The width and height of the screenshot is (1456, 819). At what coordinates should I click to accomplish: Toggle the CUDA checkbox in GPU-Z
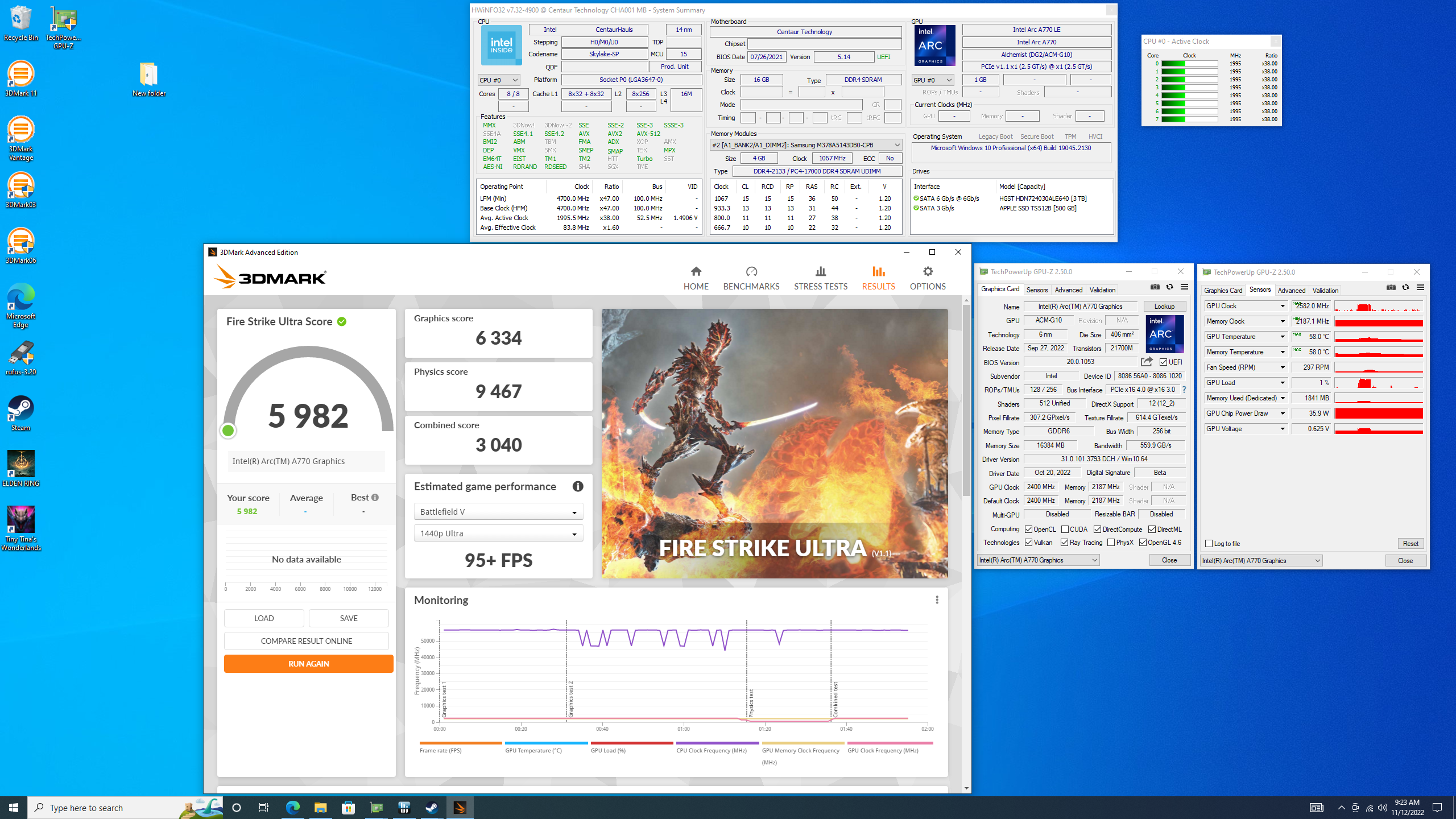pyautogui.click(x=1065, y=529)
